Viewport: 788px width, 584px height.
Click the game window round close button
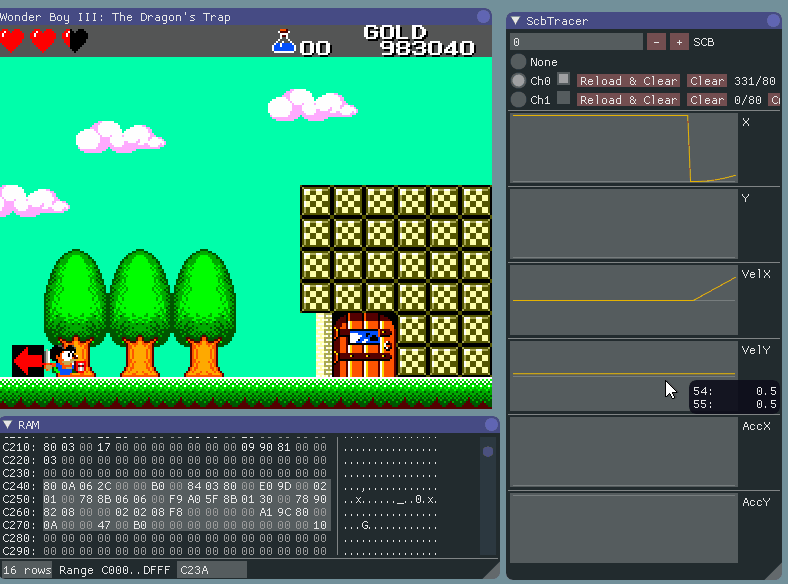[x=483, y=17]
